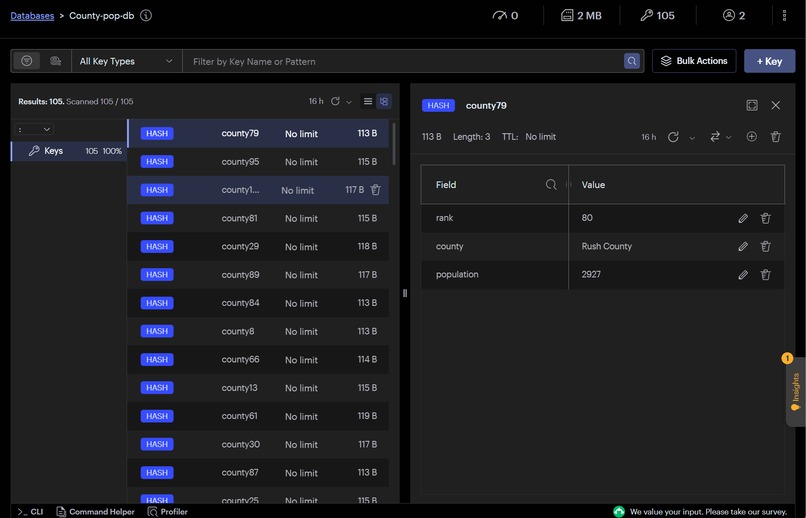Select the county89 key row
Image resolution: width=806 pixels, height=518 pixels.
(258, 275)
